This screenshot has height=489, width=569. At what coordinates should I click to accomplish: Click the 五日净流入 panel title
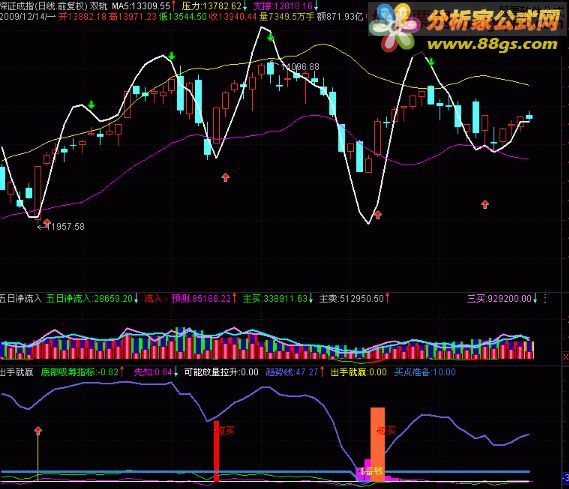21,299
